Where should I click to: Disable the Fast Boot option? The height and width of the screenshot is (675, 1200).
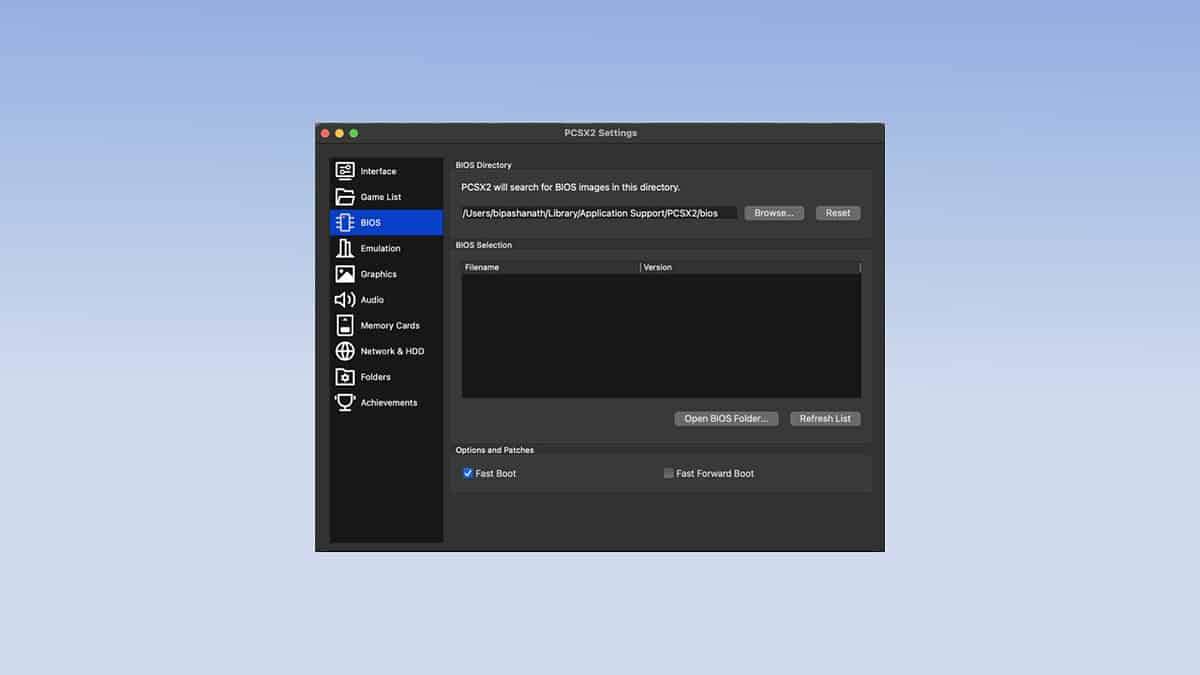(466, 473)
